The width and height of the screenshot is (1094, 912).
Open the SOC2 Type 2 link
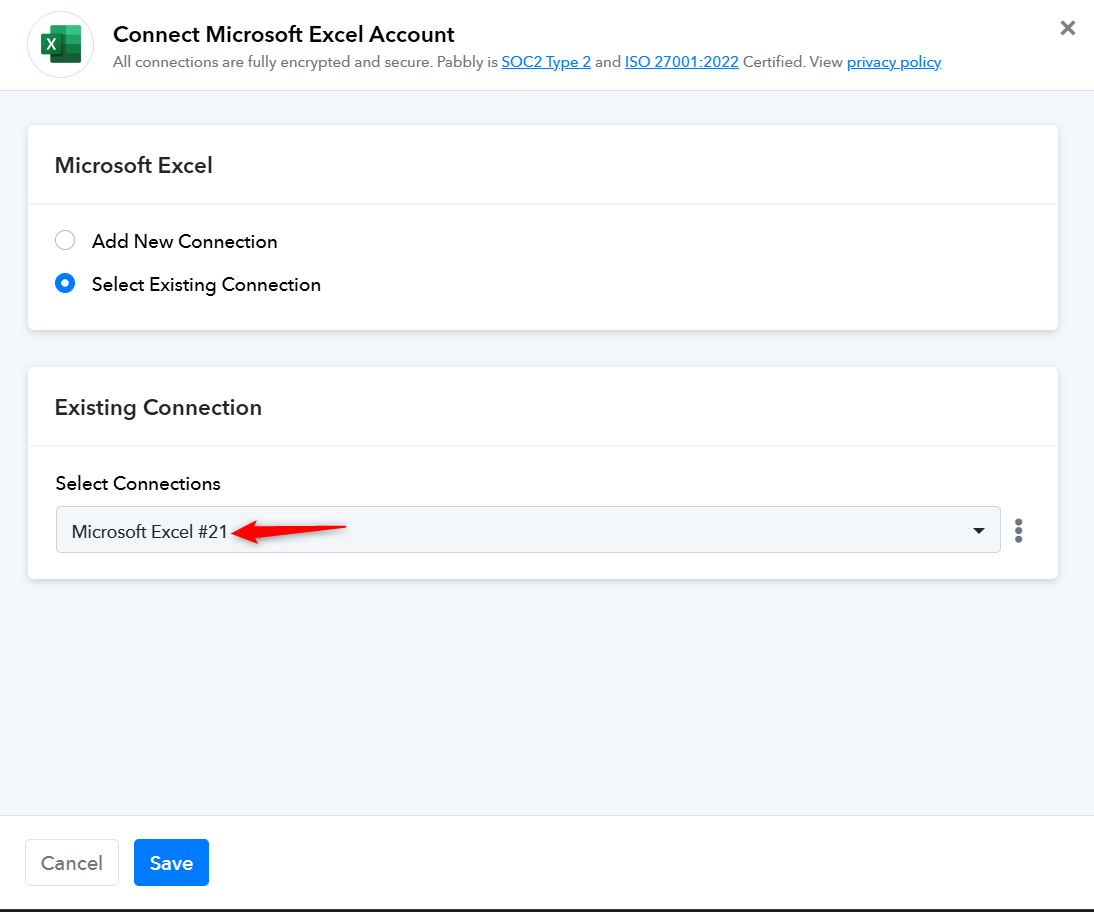[546, 62]
